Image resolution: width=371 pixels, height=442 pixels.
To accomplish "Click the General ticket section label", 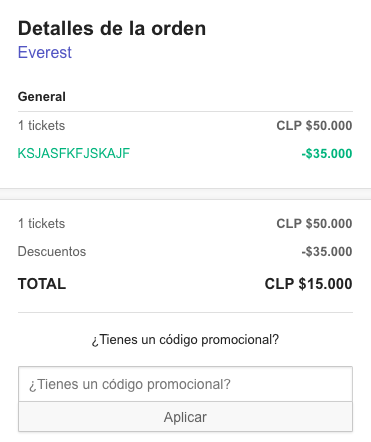I will pos(42,97).
